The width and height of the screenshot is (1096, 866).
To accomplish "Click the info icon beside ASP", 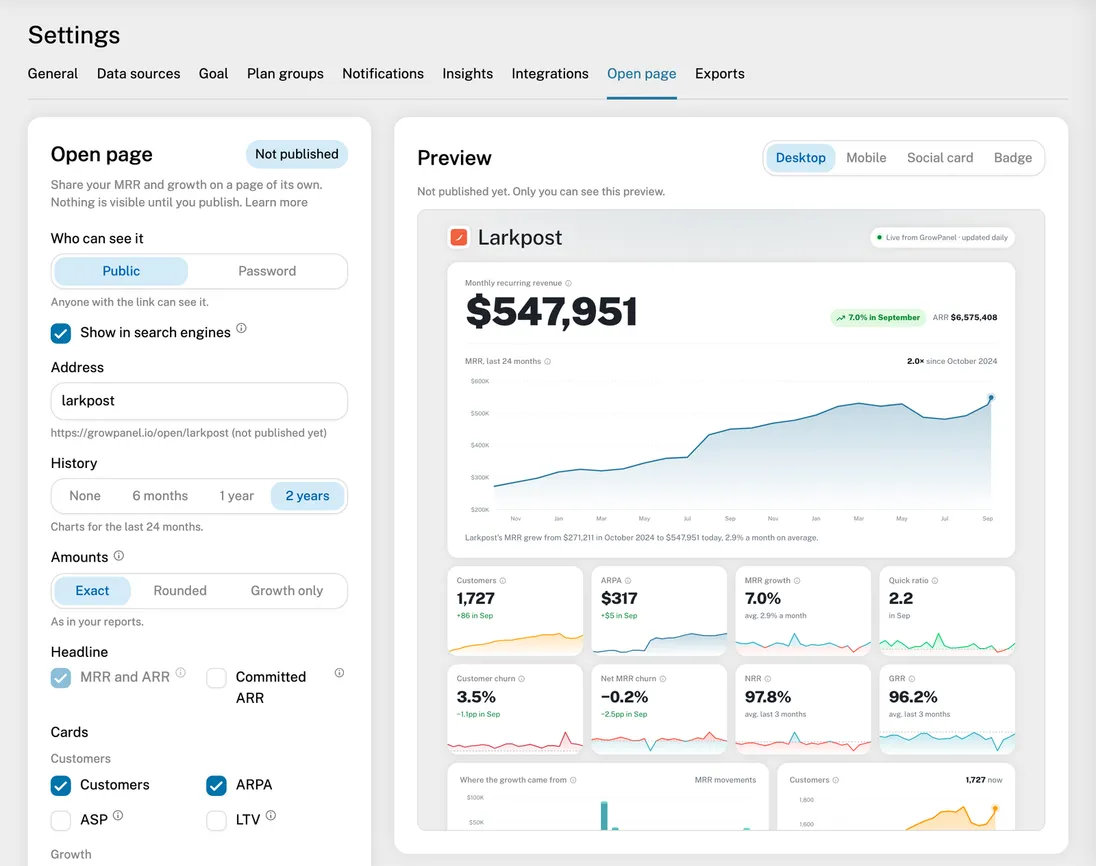I will point(118,815).
